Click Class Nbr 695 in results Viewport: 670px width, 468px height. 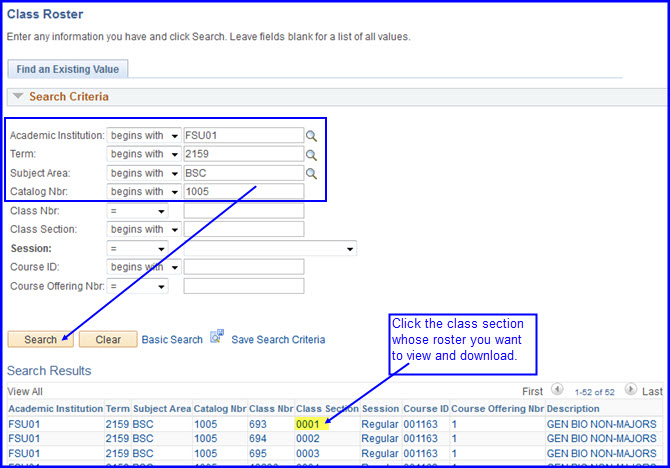[258, 453]
